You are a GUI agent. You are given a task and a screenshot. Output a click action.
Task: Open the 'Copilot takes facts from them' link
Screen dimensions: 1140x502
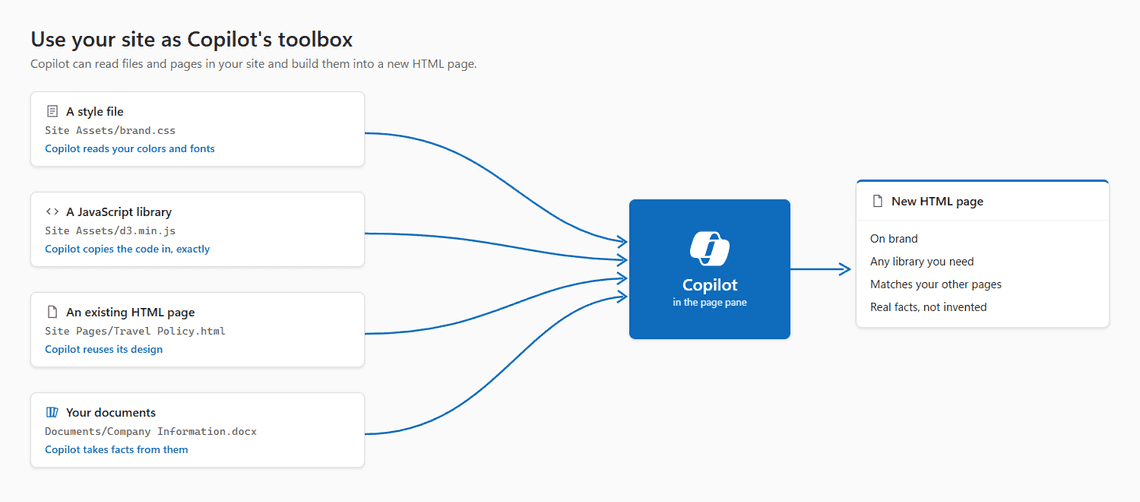pyautogui.click(x=116, y=450)
